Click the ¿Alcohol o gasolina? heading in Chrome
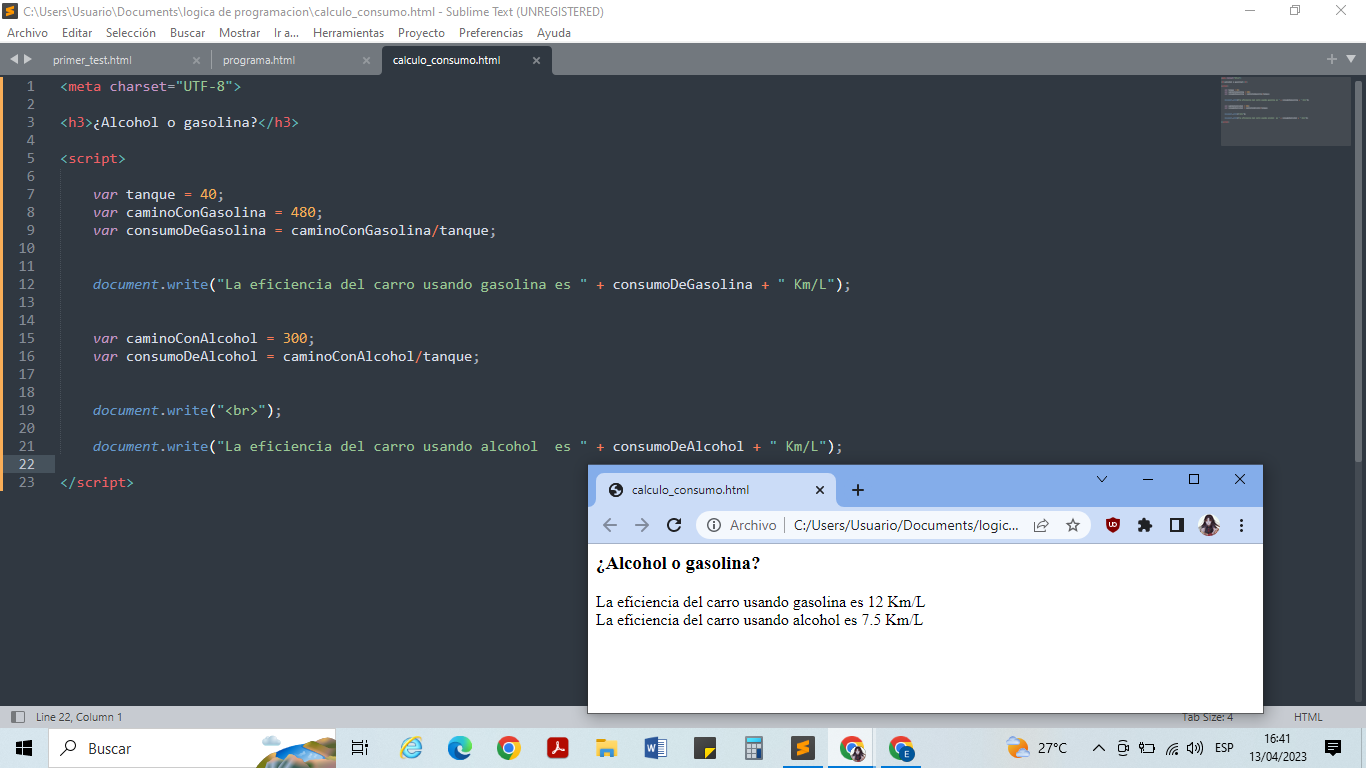The image size is (1366, 768). pos(677,563)
